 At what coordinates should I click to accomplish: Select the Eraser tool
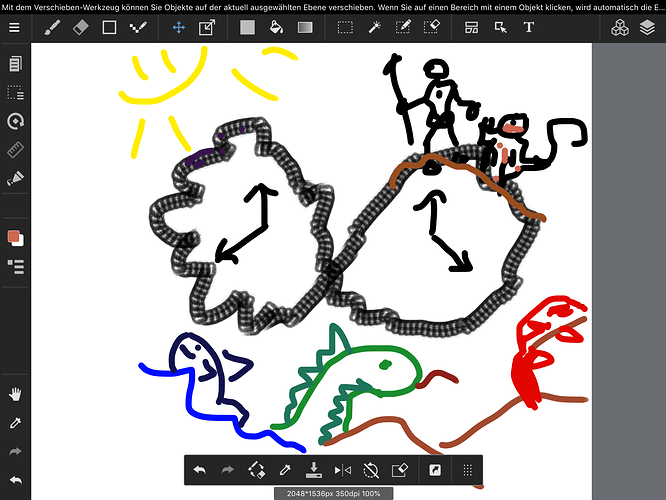click(83, 27)
